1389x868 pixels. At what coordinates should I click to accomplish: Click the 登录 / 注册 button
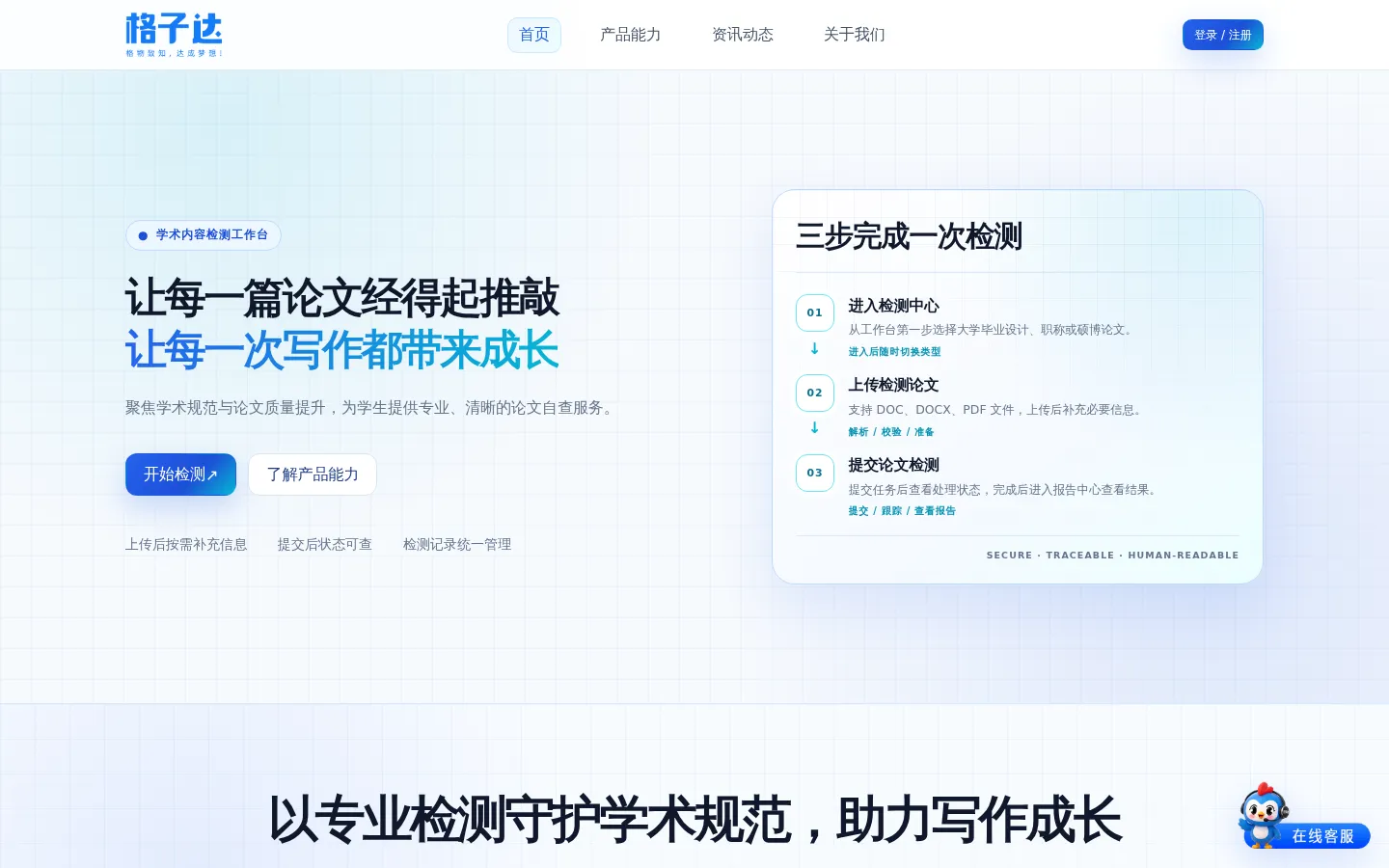pyautogui.click(x=1223, y=35)
